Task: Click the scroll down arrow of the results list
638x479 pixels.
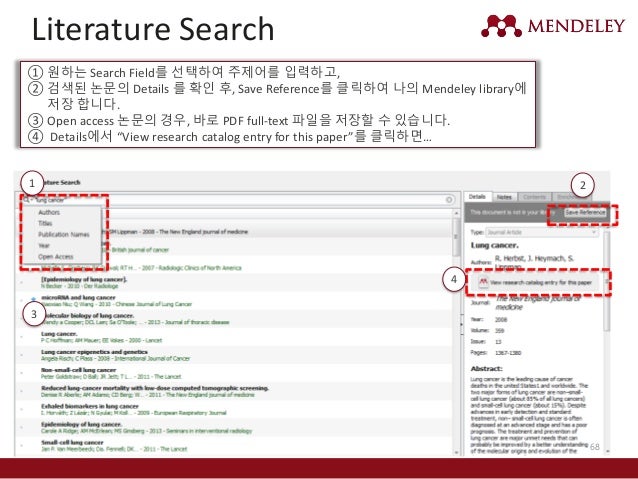Action: click(x=457, y=452)
